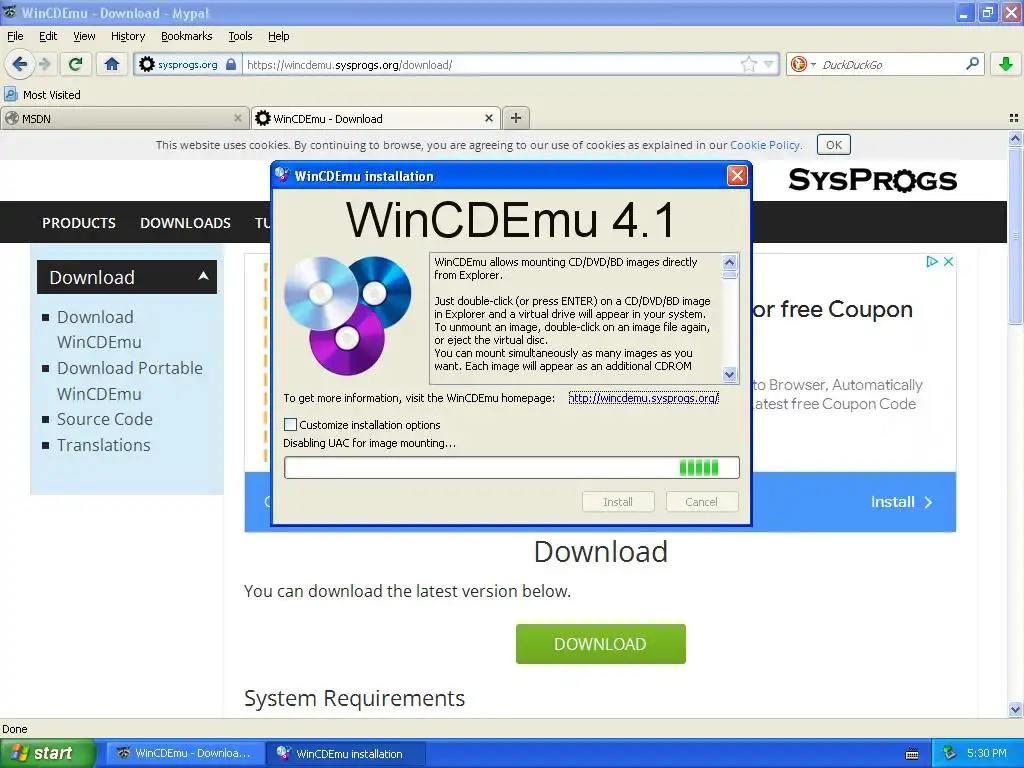The width and height of the screenshot is (1024, 768).
Task: Open the Edit menu
Action: [x=48, y=36]
